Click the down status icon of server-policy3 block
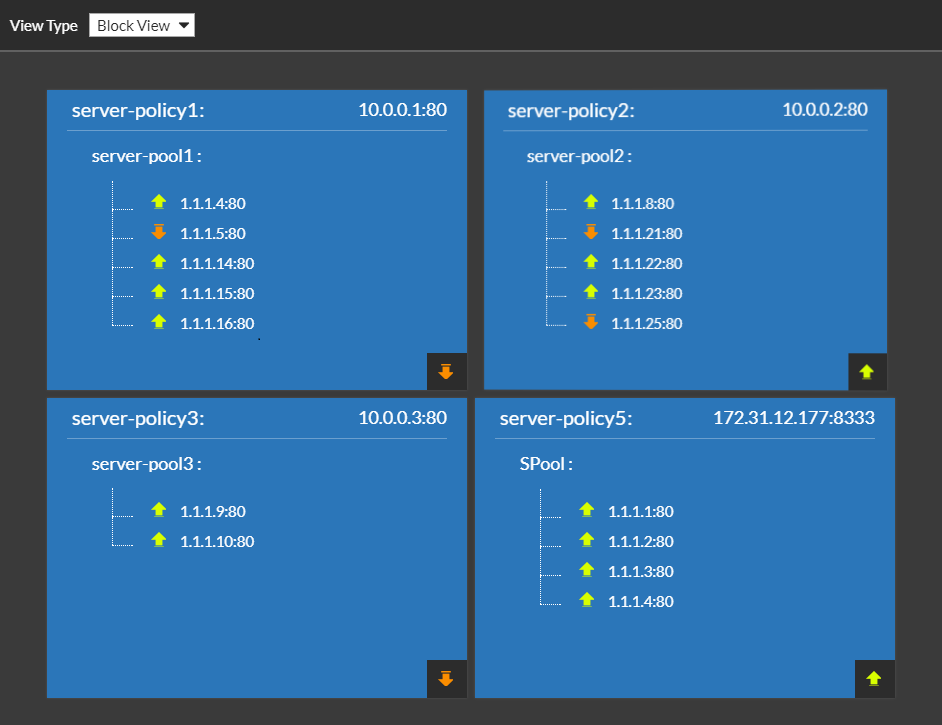This screenshot has width=942, height=725. coord(446,679)
